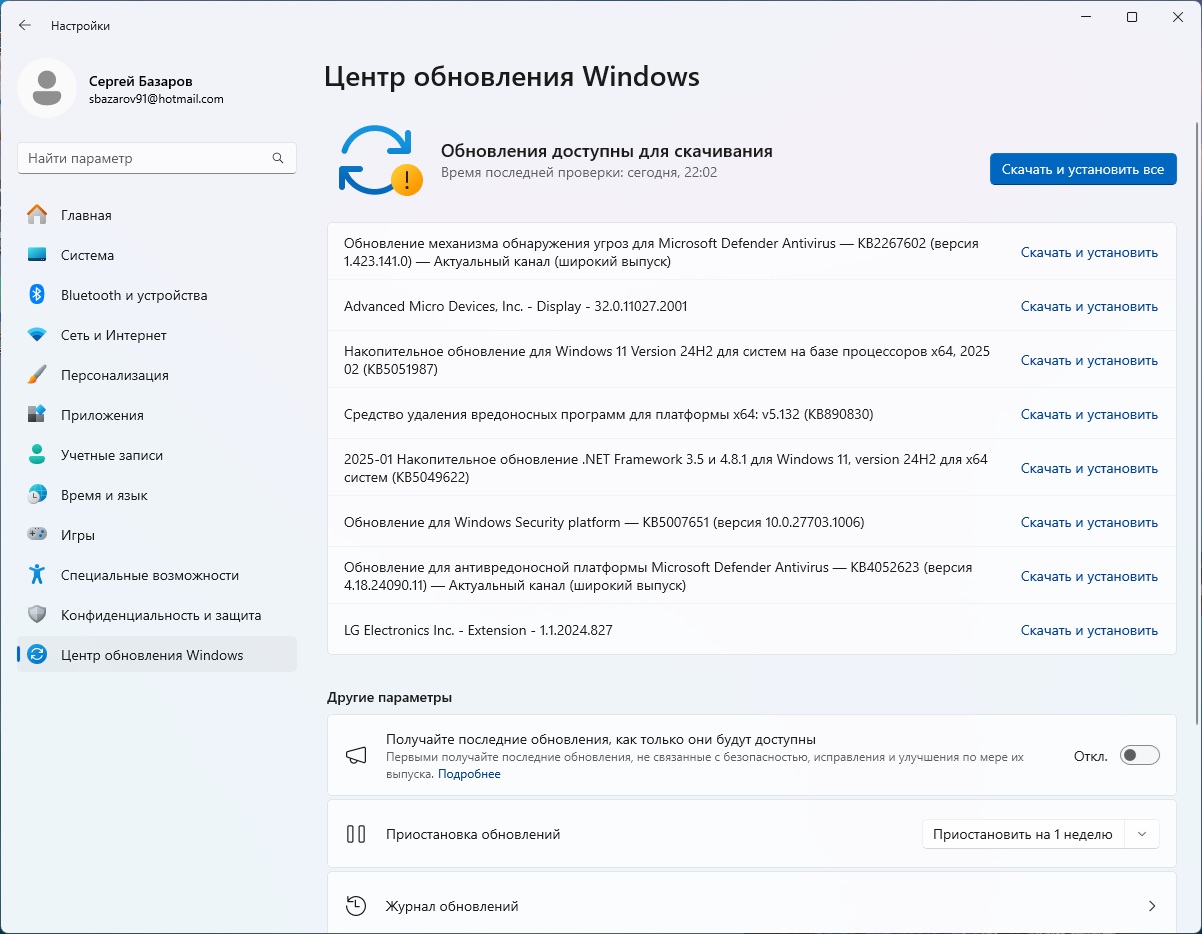Select Персонализация in the sidebar
This screenshot has height=934, width=1202.
(x=157, y=375)
